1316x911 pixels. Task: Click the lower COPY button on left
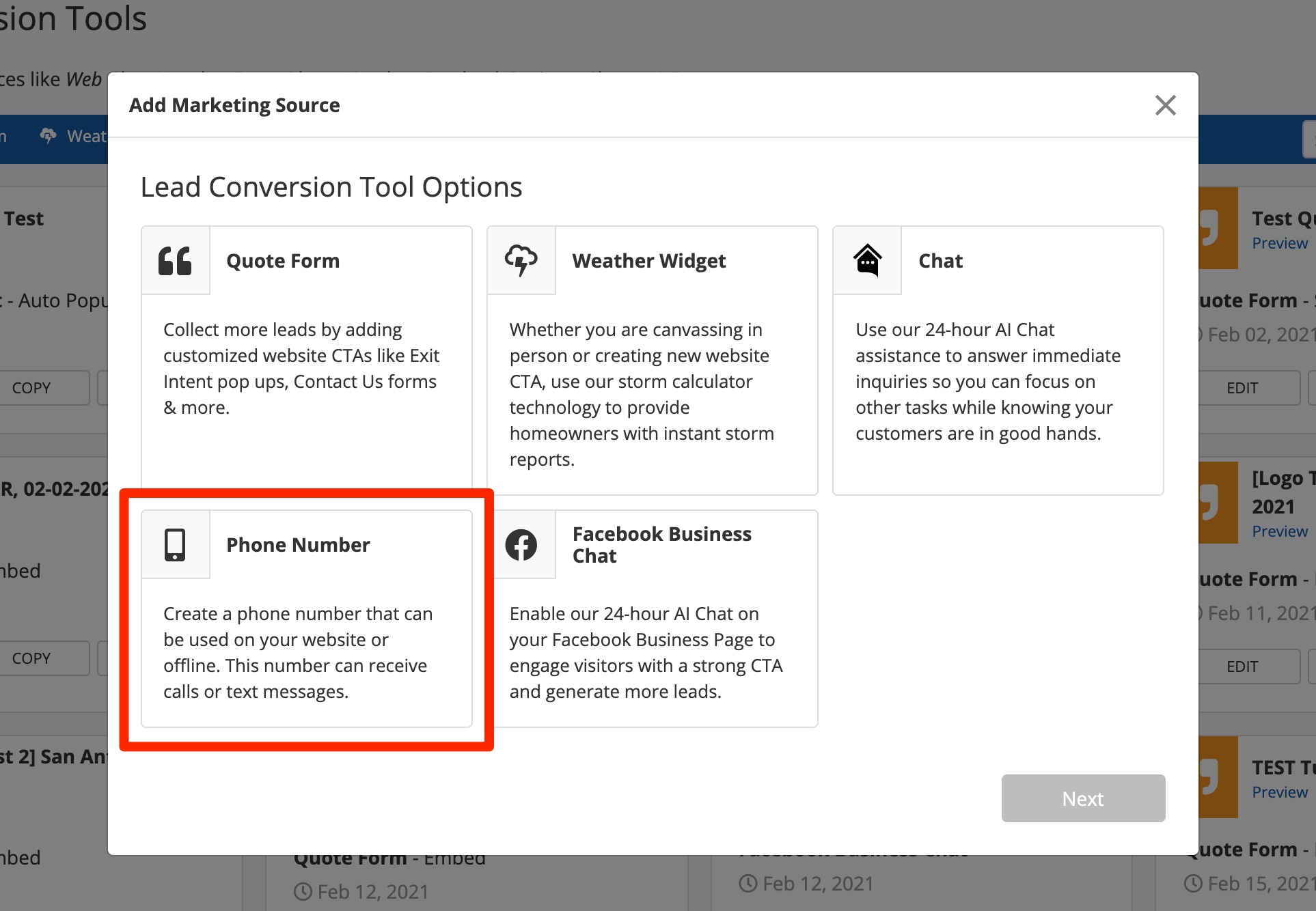(x=32, y=658)
